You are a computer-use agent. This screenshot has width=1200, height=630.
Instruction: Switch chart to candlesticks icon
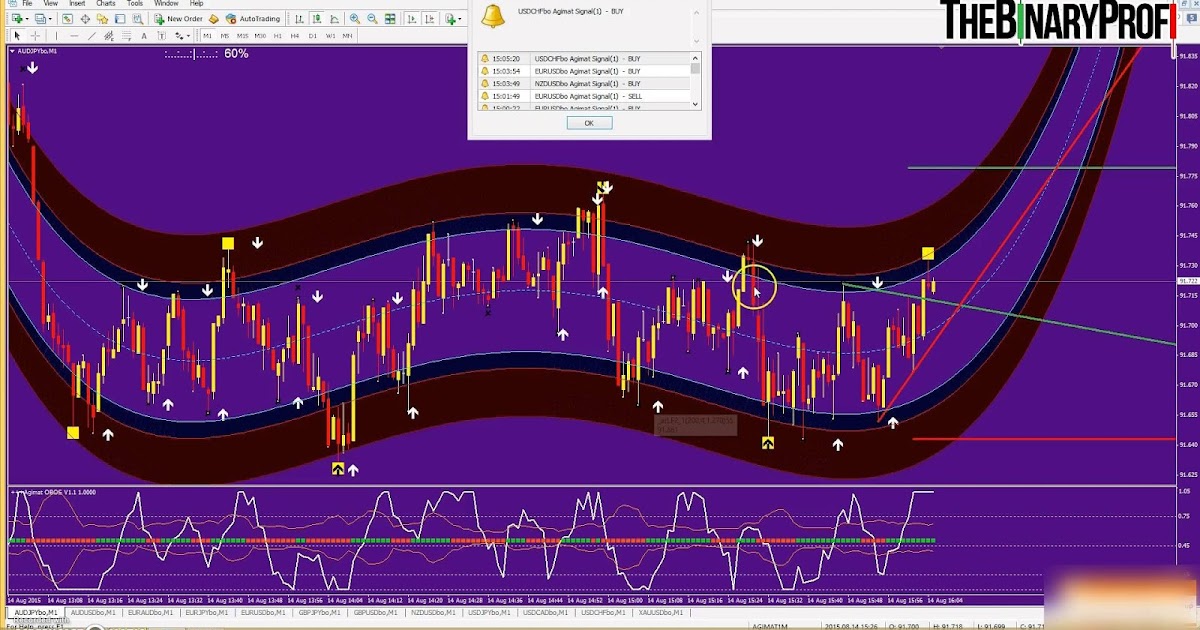[x=316, y=18]
